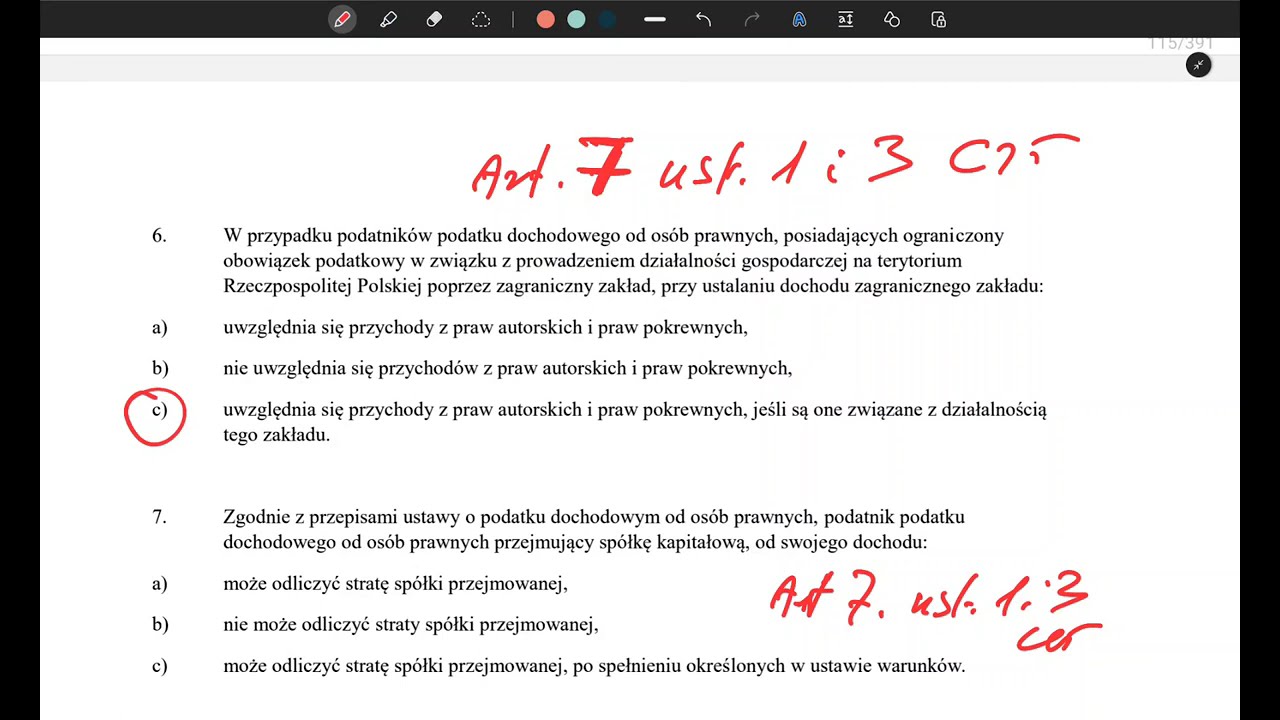The image size is (1280, 720).
Task: Undo the last stroke
Action: click(x=703, y=19)
